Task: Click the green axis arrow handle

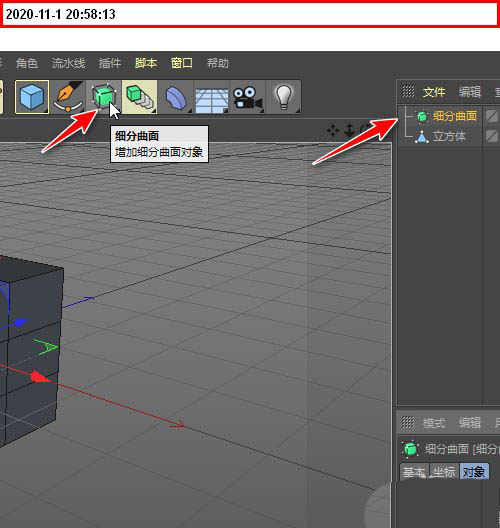Action: coord(46,347)
